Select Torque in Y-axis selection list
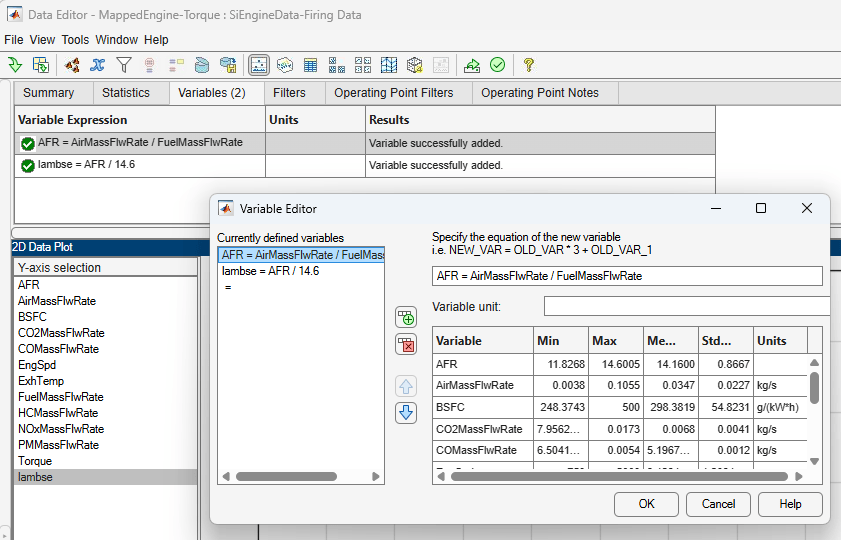841x540 pixels. (x=106, y=461)
